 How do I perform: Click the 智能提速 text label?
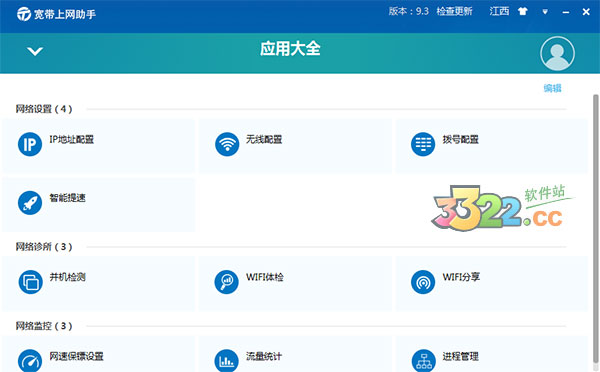[67, 198]
